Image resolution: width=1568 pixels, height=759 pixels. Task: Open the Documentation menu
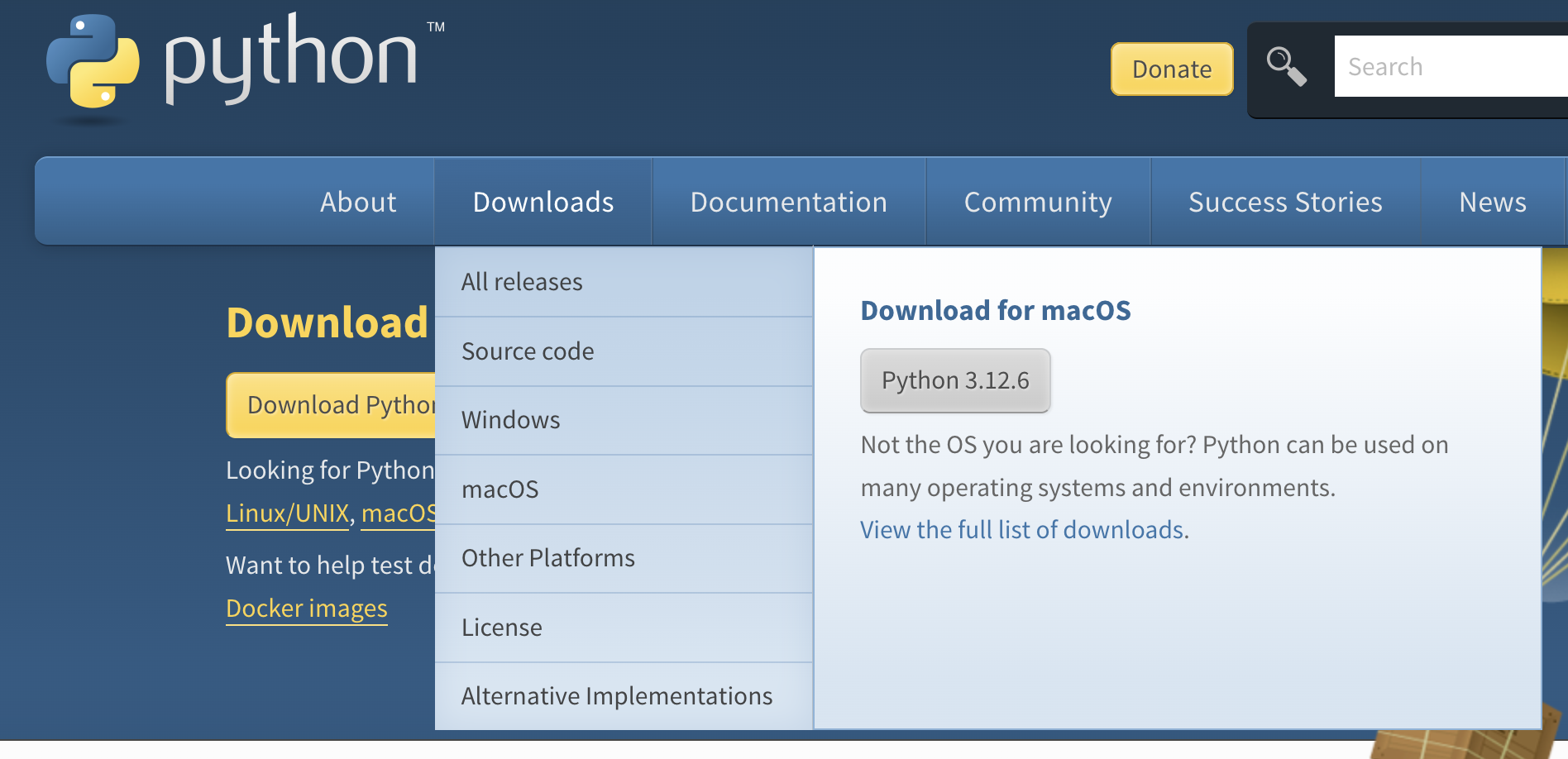coord(789,202)
